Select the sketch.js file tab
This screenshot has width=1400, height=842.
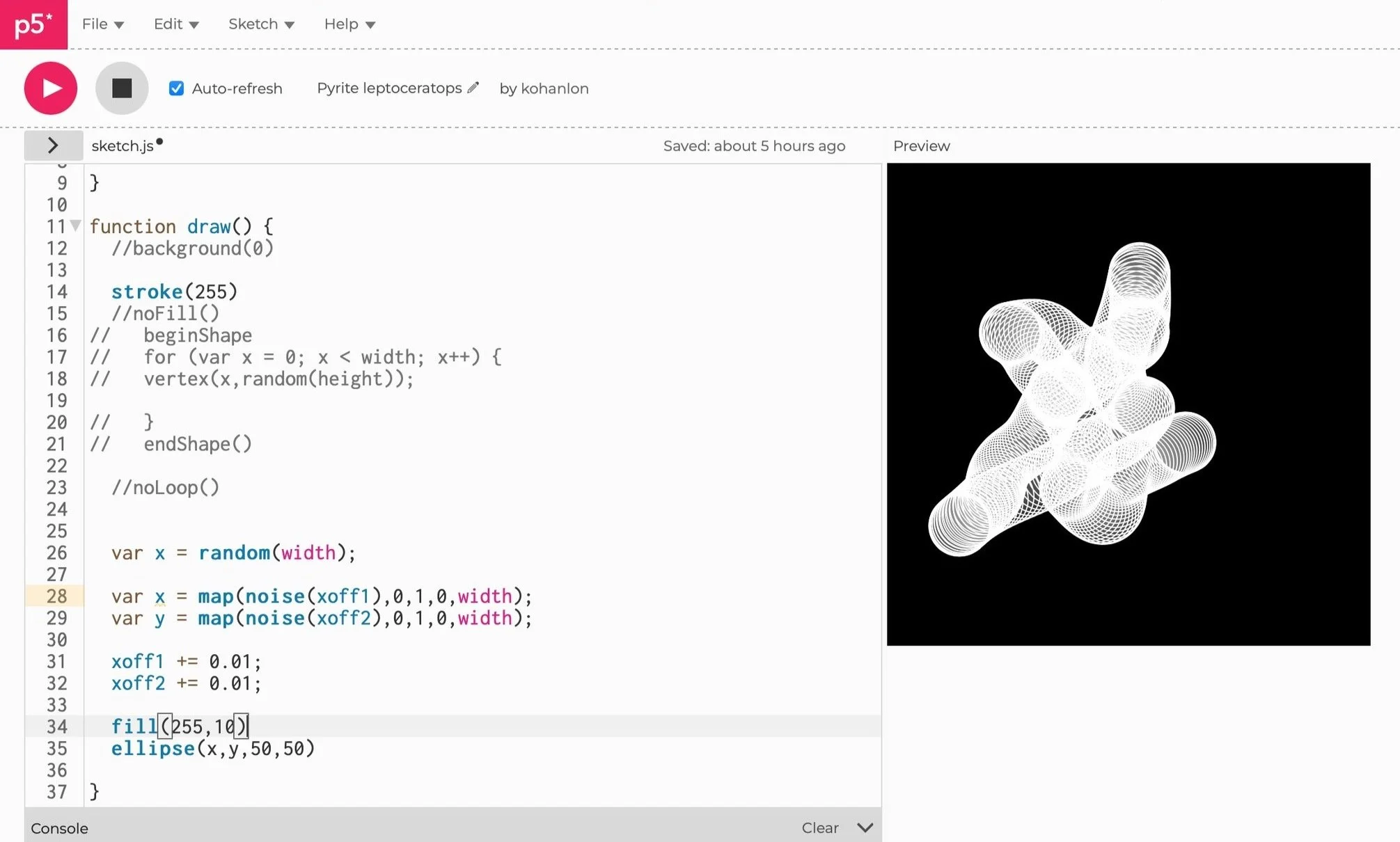click(x=123, y=146)
